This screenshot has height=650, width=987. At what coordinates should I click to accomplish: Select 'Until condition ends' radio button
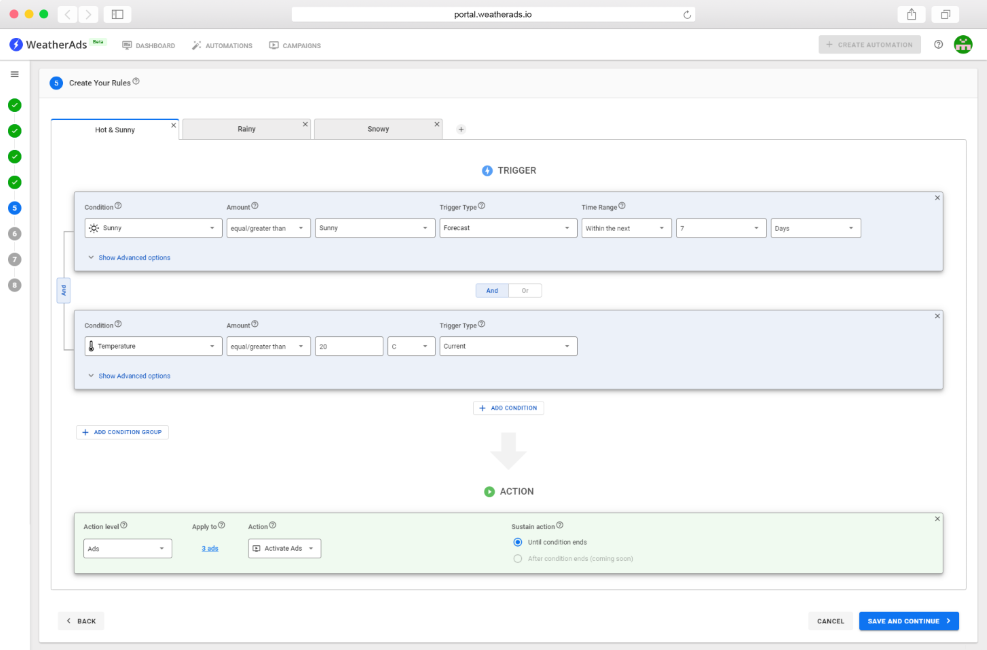click(517, 542)
